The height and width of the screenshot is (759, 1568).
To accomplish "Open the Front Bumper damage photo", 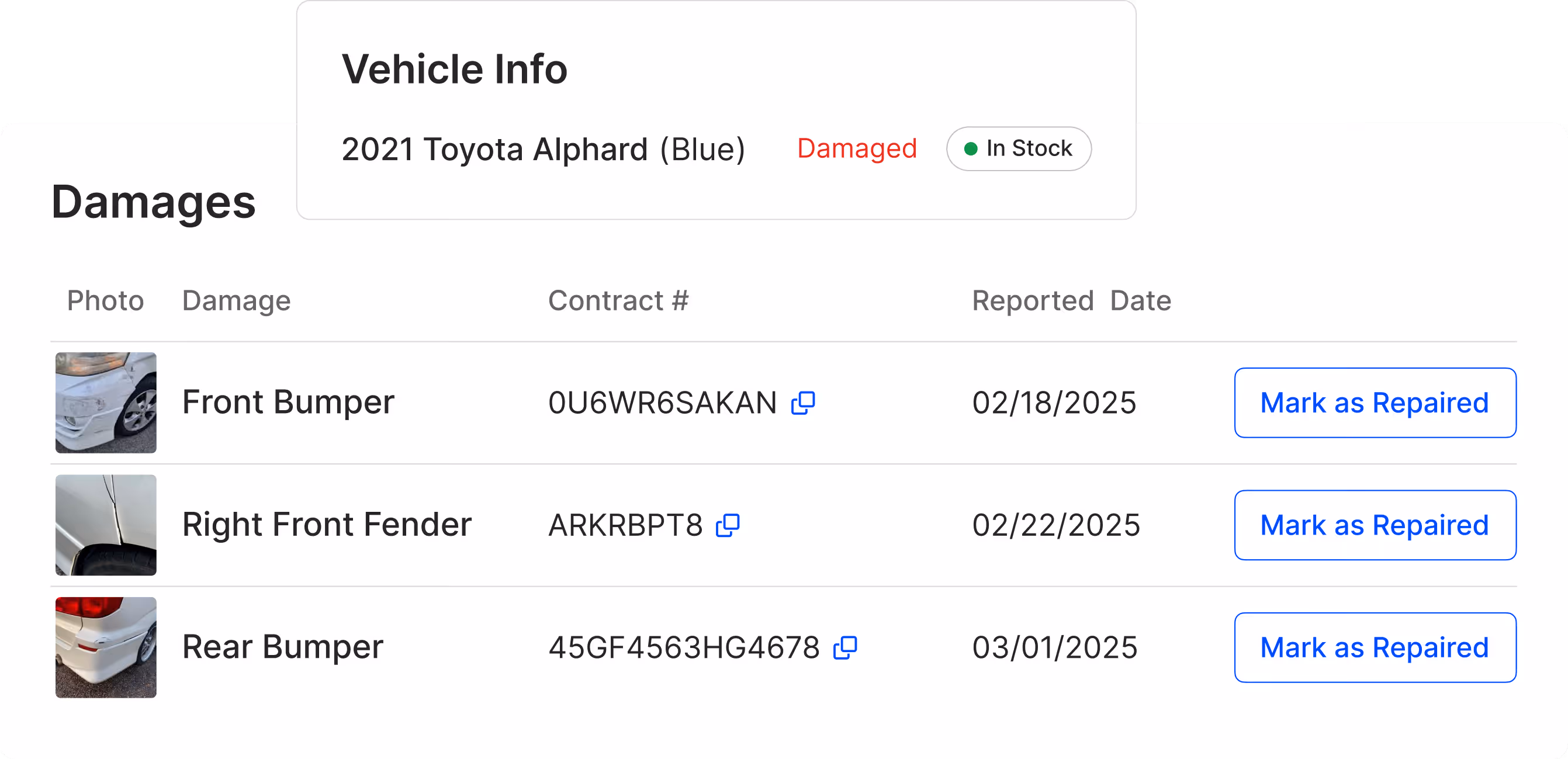I will point(106,403).
